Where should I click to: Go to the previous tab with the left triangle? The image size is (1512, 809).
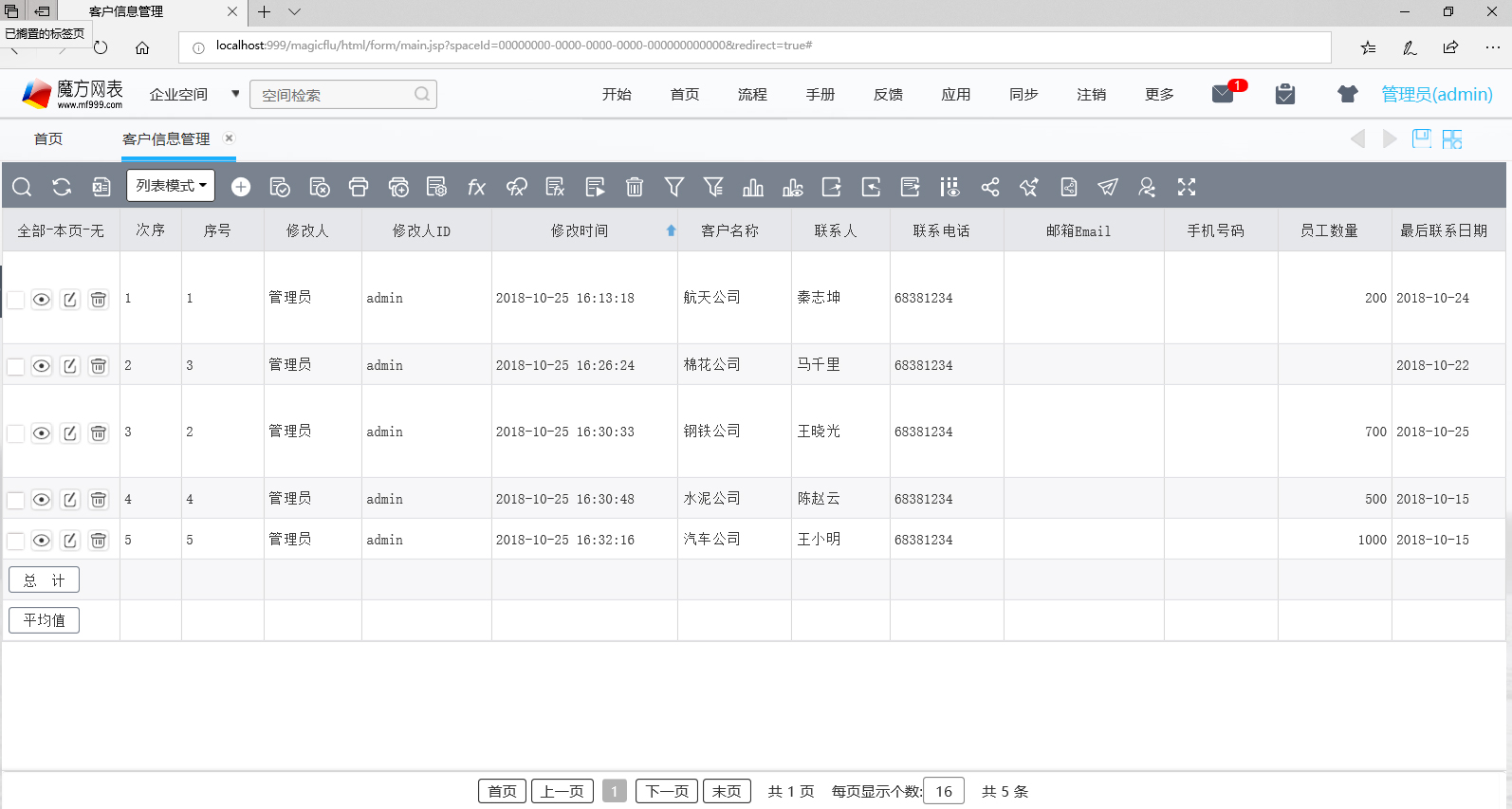(1357, 138)
